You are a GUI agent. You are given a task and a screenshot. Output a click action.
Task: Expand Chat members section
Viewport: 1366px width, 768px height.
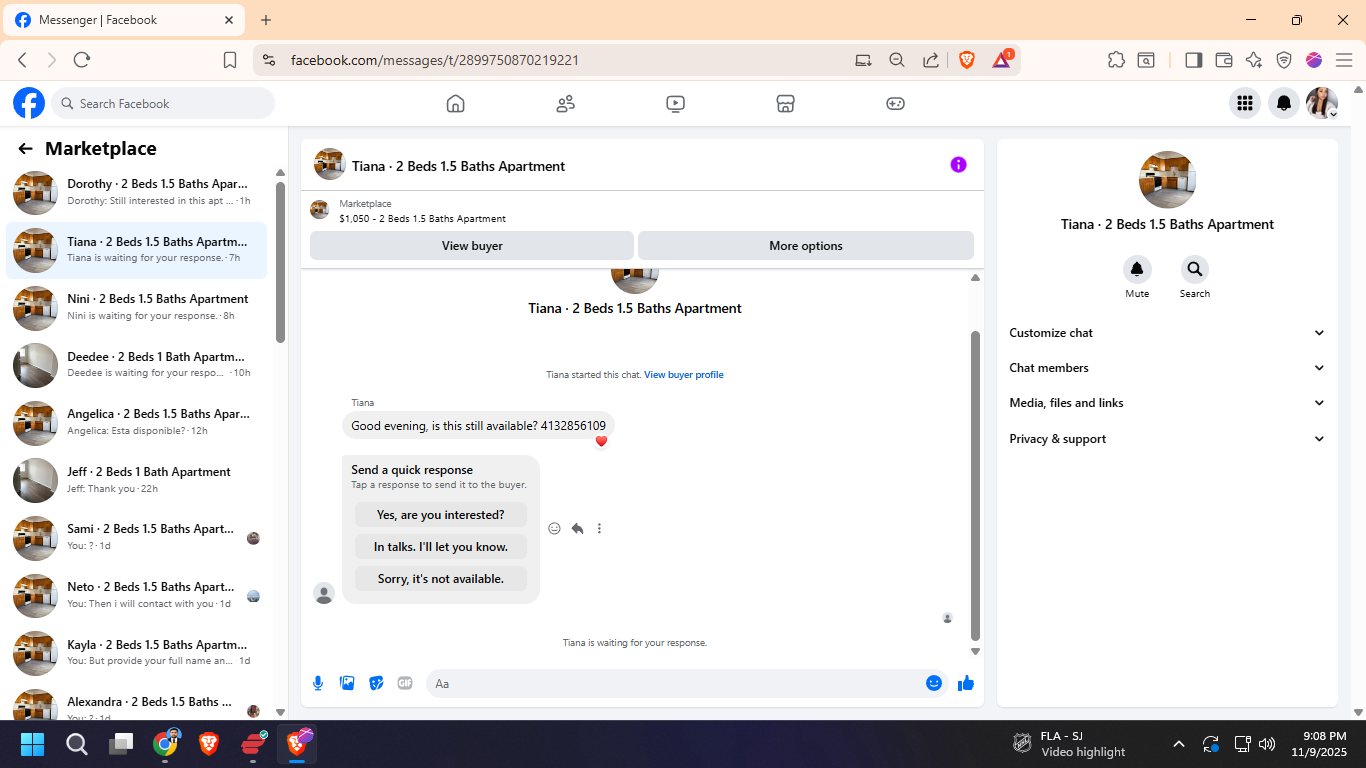pyautogui.click(x=1167, y=368)
